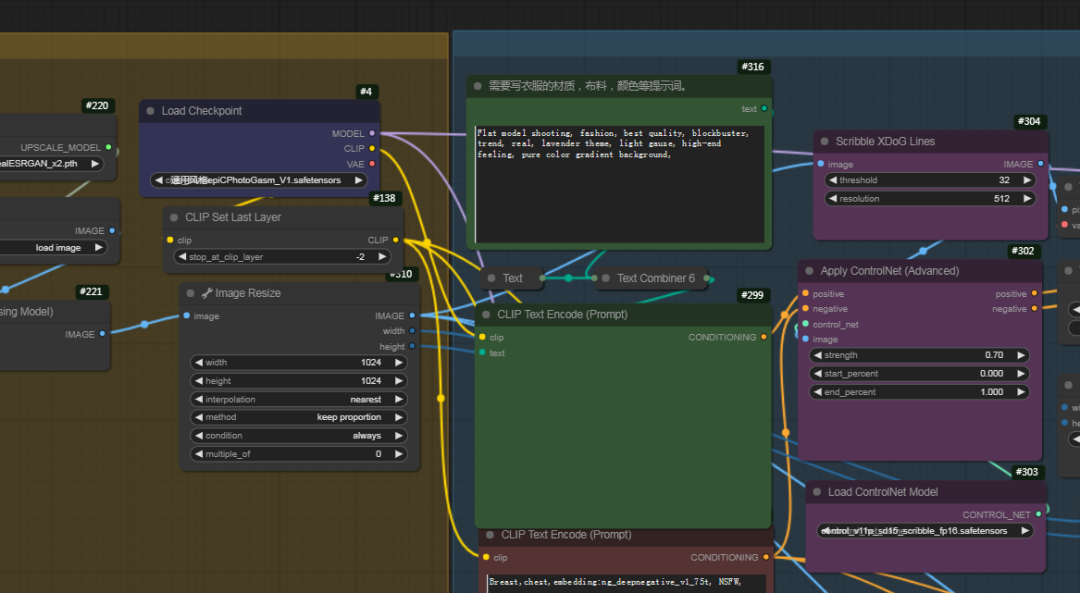Image resolution: width=1080 pixels, height=593 pixels.
Task: Collapse the Apply ControlNet (Advanced) node dot
Action: pyautogui.click(x=809, y=271)
